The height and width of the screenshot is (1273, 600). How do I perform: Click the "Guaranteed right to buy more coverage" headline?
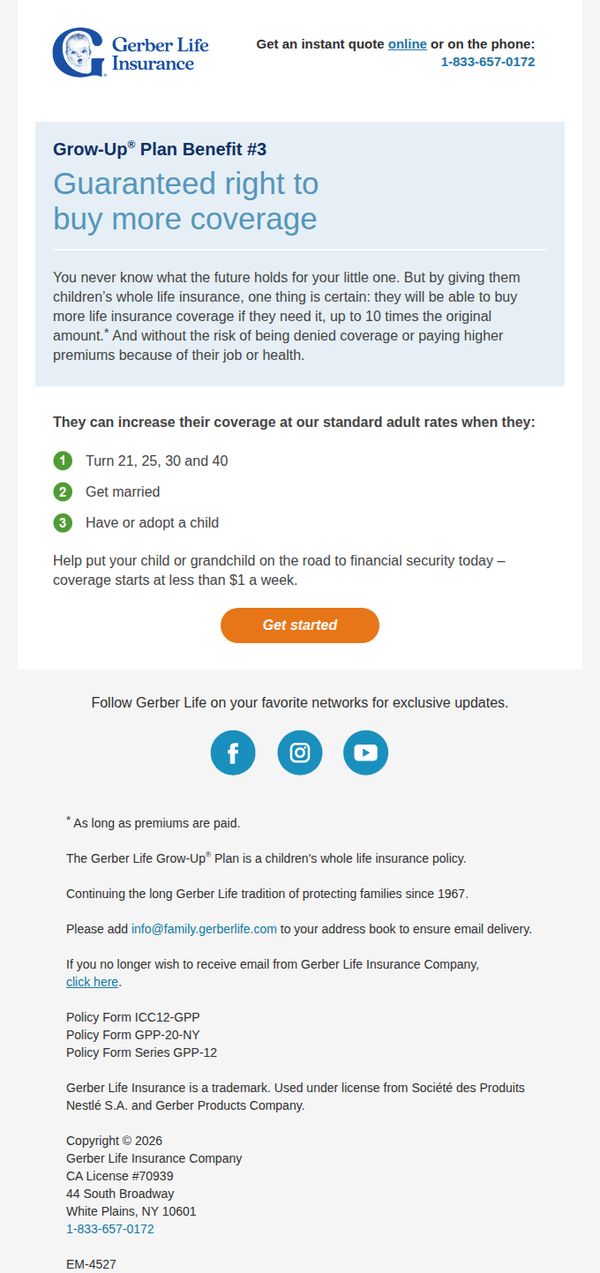(186, 201)
